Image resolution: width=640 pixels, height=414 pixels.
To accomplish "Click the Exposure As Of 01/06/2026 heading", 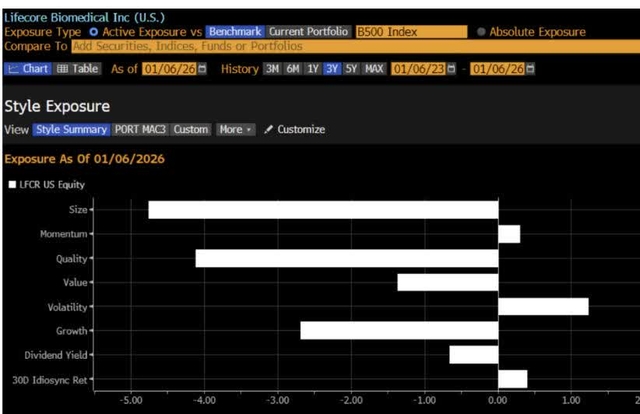I will 84,158.
